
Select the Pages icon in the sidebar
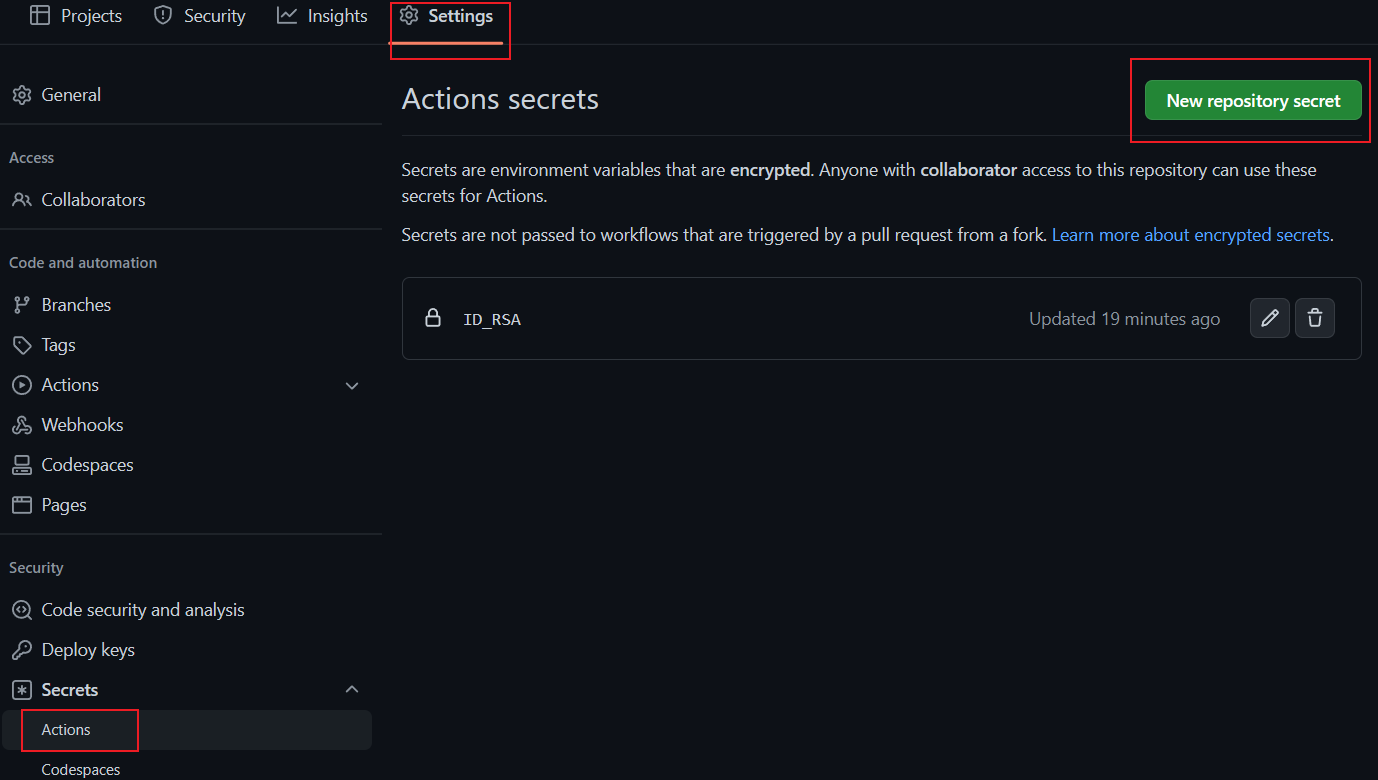click(x=21, y=504)
